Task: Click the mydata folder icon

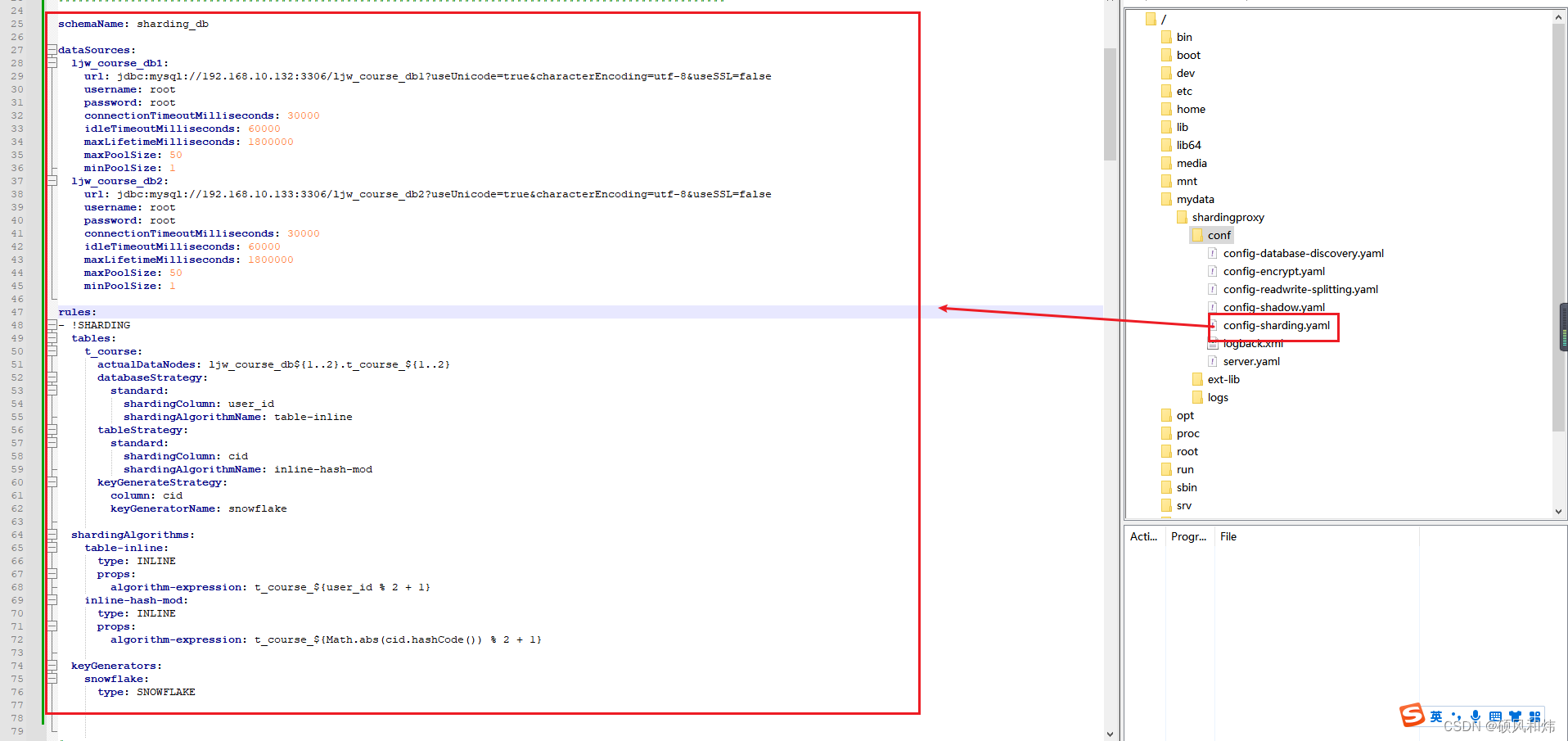Action: tap(1166, 199)
